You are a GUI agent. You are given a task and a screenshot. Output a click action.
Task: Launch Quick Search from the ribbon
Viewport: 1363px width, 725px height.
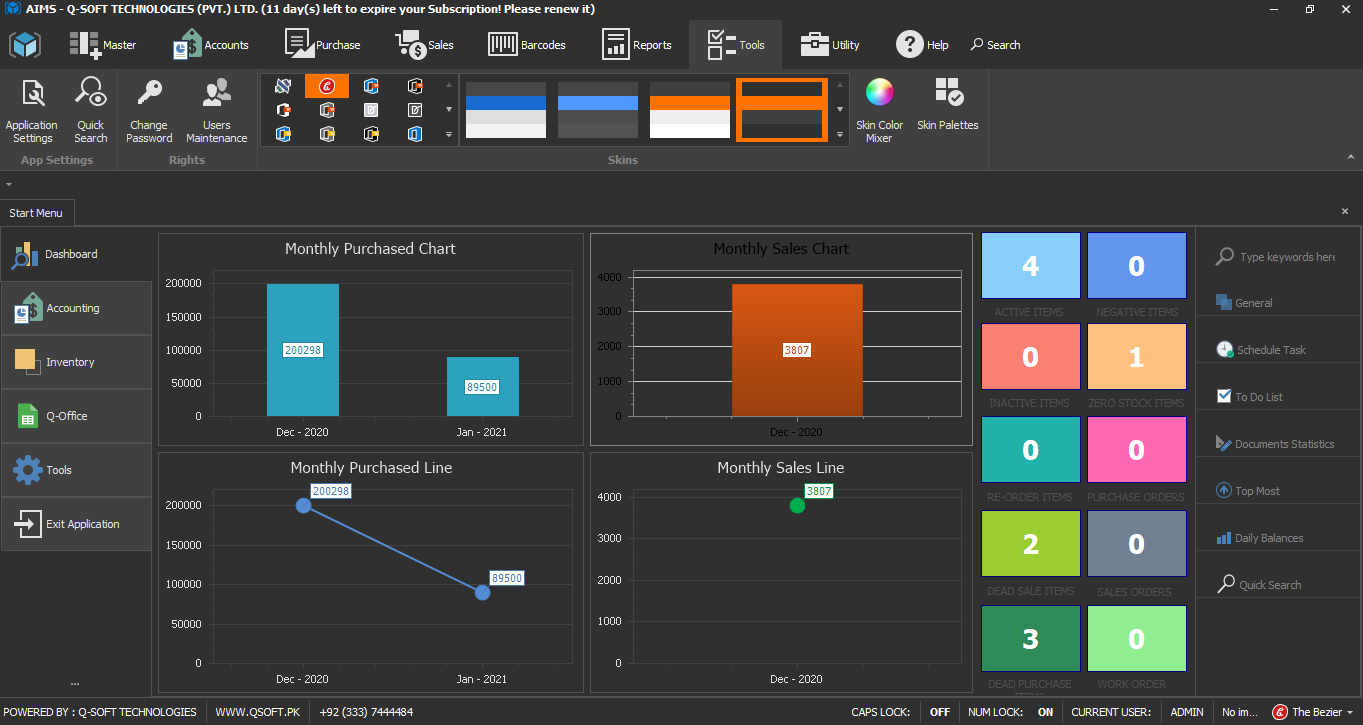91,111
